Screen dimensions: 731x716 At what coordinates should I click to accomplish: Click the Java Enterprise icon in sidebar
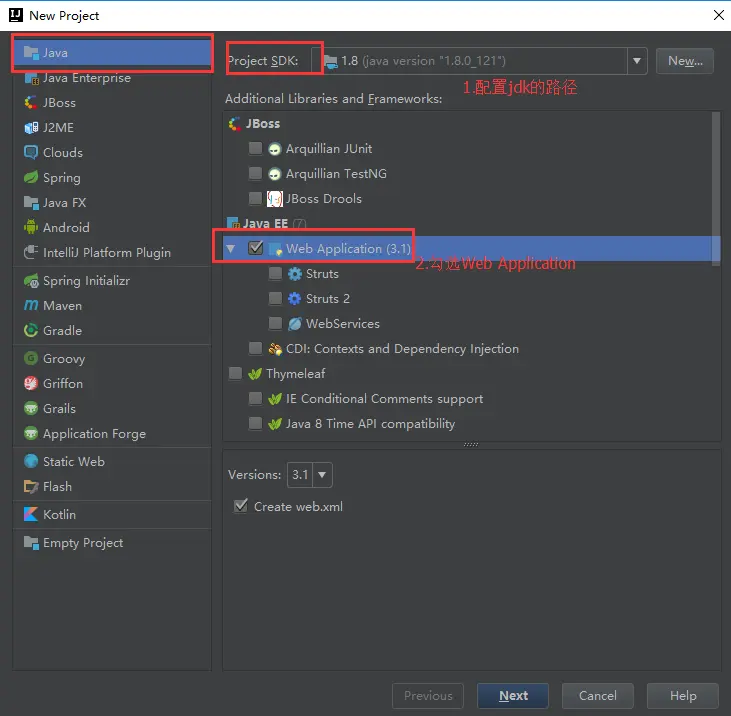point(31,78)
